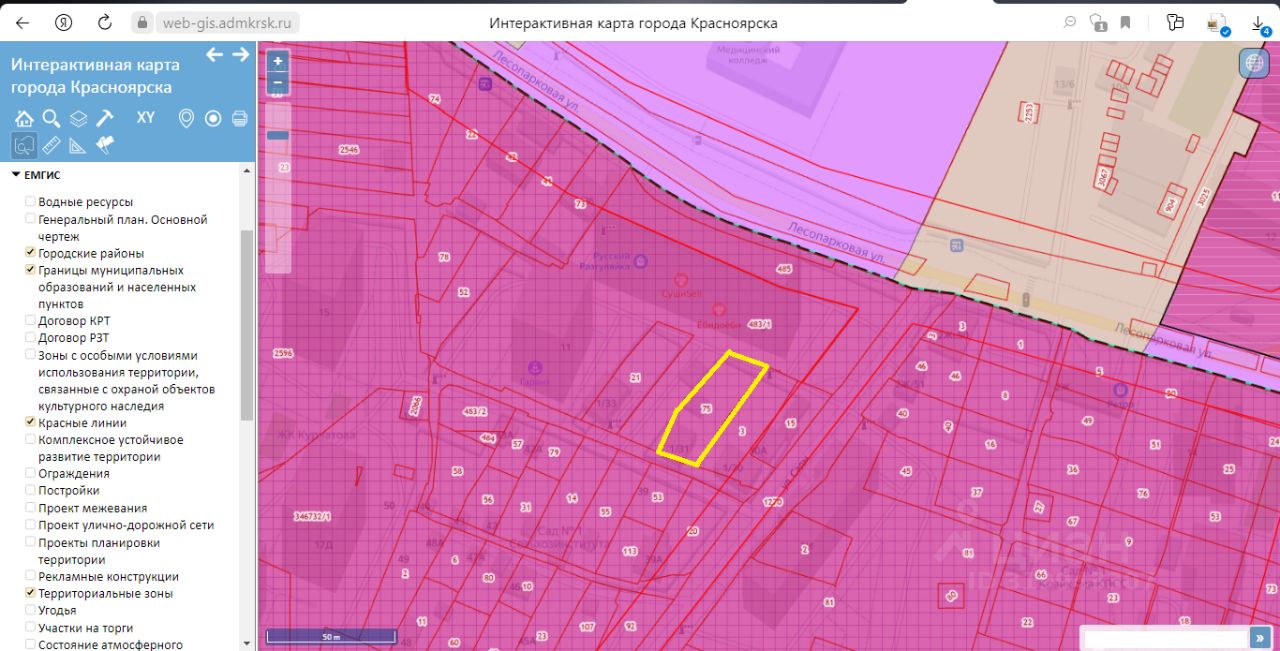Click the printer icon to print map
Viewport: 1280px width, 651px height.
(x=240, y=119)
